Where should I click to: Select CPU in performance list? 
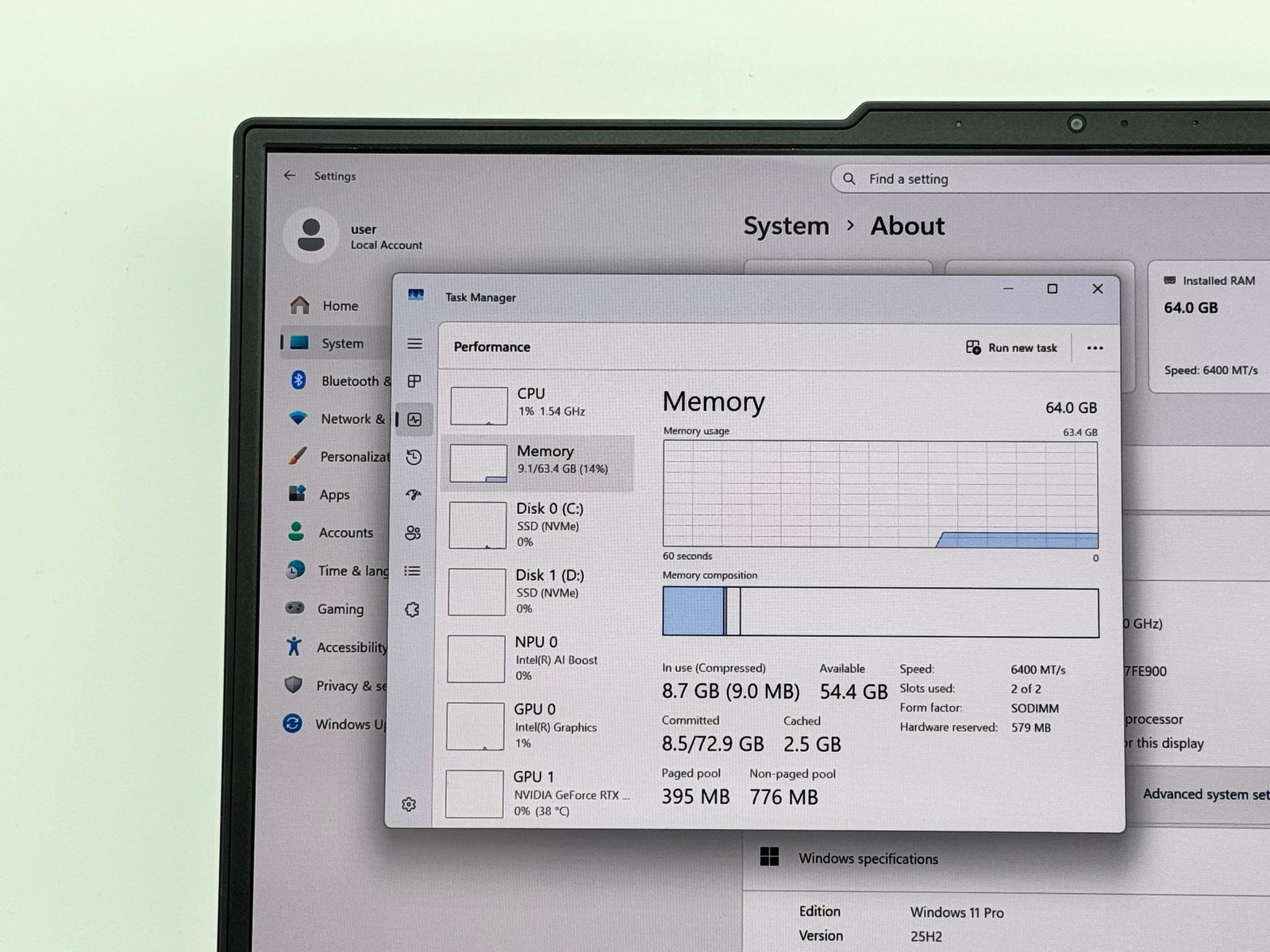(537, 405)
